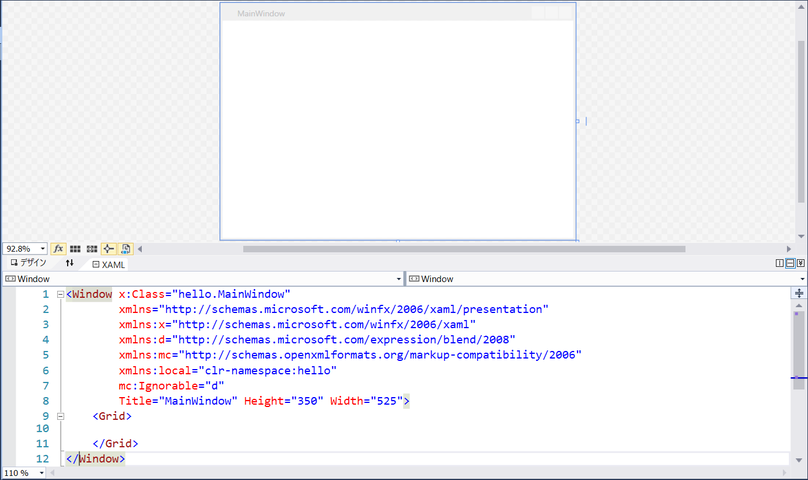Click line number 10 in the gutter
Image resolution: width=808 pixels, height=480 pixels.
click(x=42, y=428)
